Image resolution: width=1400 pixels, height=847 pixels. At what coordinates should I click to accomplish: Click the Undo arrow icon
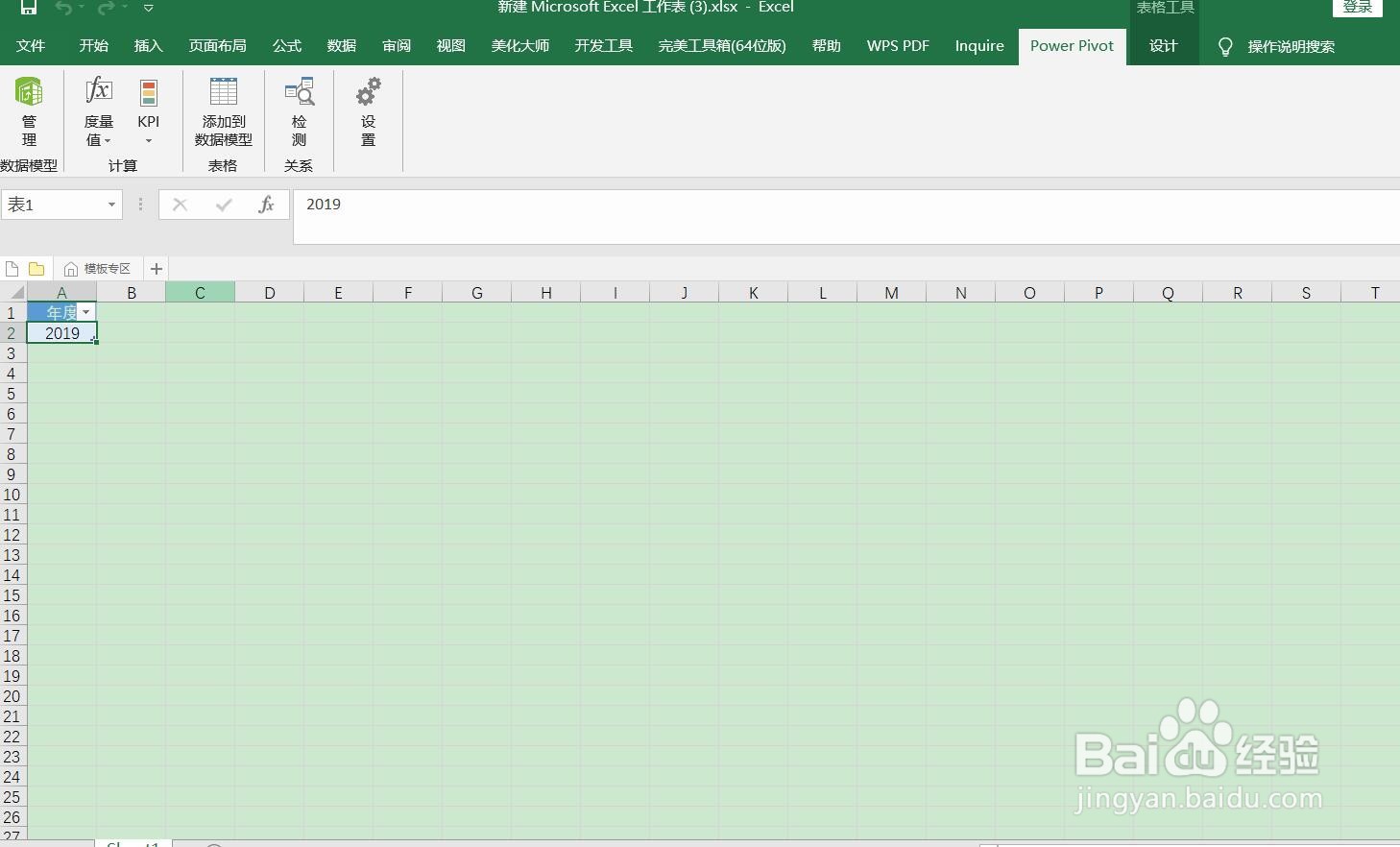63,8
